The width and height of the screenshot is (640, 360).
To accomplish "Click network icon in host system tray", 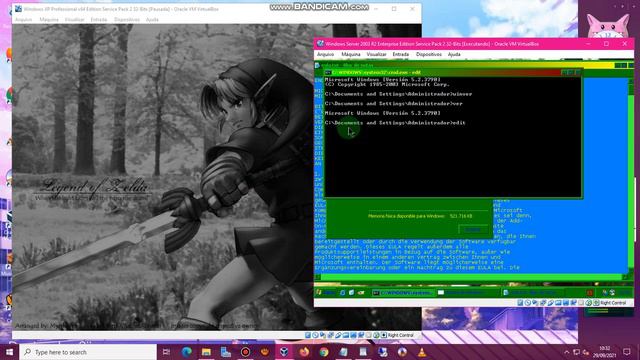I will tap(576, 352).
